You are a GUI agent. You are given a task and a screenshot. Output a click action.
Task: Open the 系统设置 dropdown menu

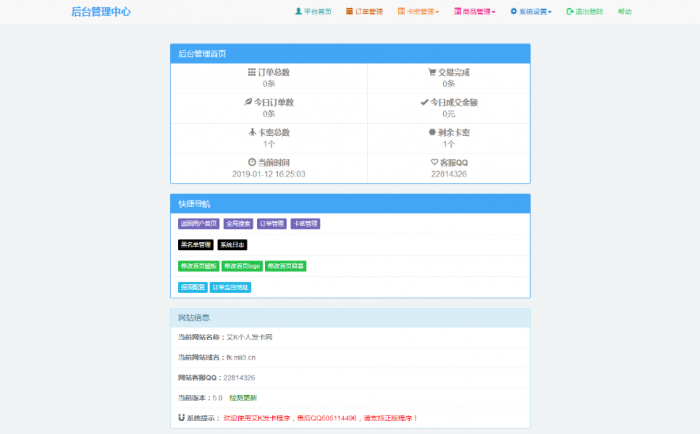(x=531, y=12)
